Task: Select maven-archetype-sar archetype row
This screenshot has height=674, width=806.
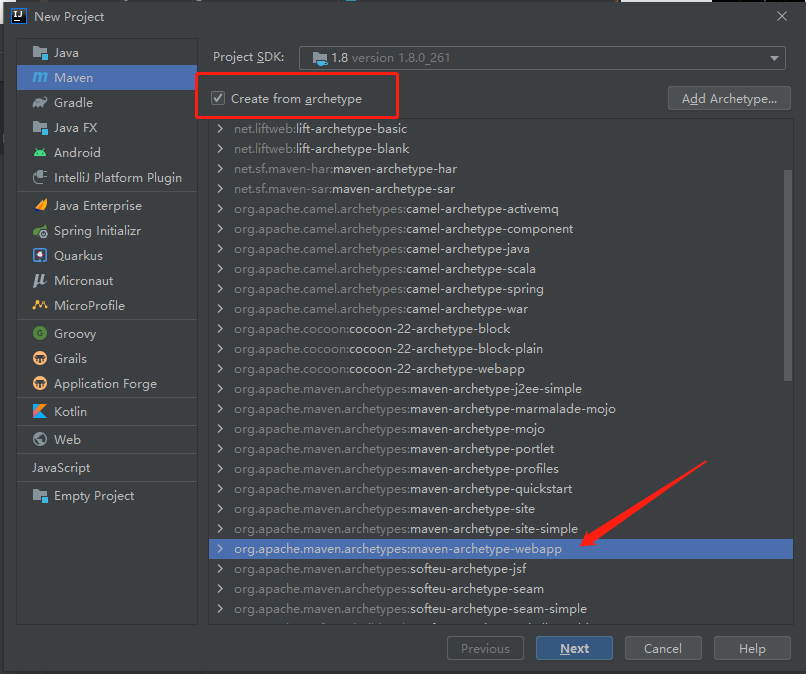Action: click(x=501, y=189)
